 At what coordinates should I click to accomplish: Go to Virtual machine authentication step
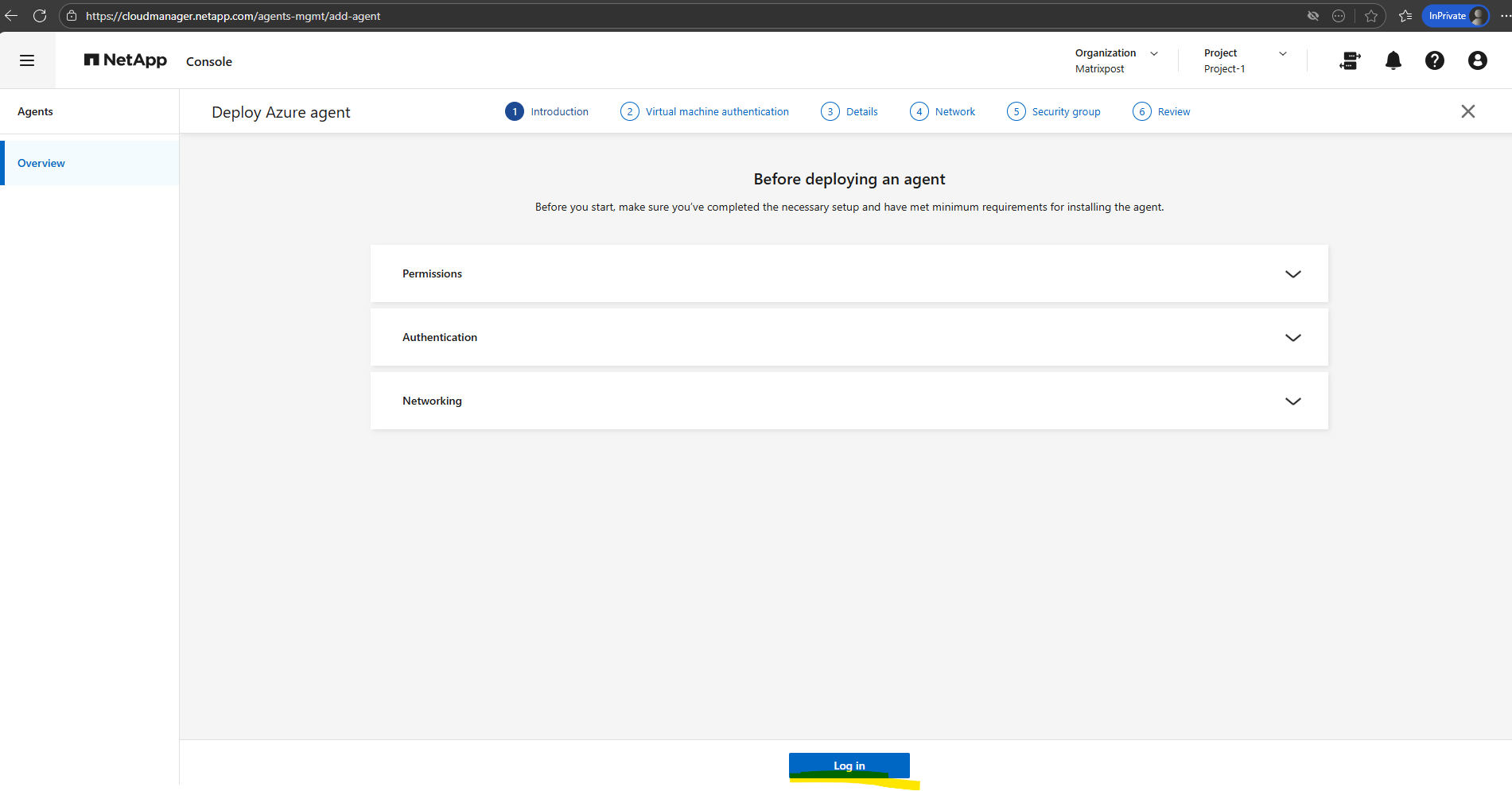[705, 111]
